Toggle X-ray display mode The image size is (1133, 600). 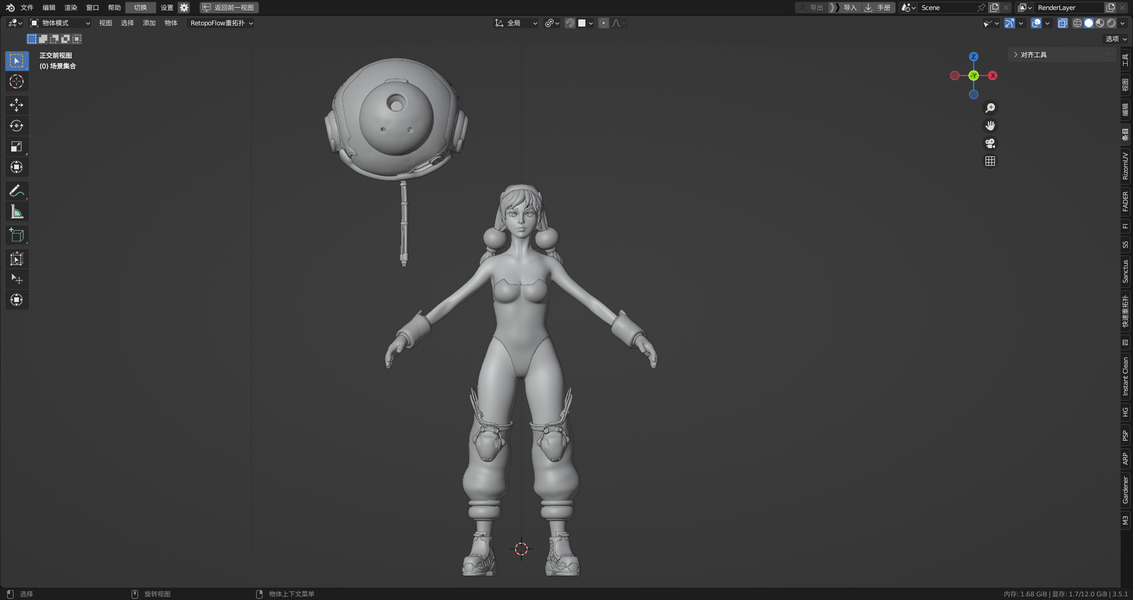point(1062,23)
